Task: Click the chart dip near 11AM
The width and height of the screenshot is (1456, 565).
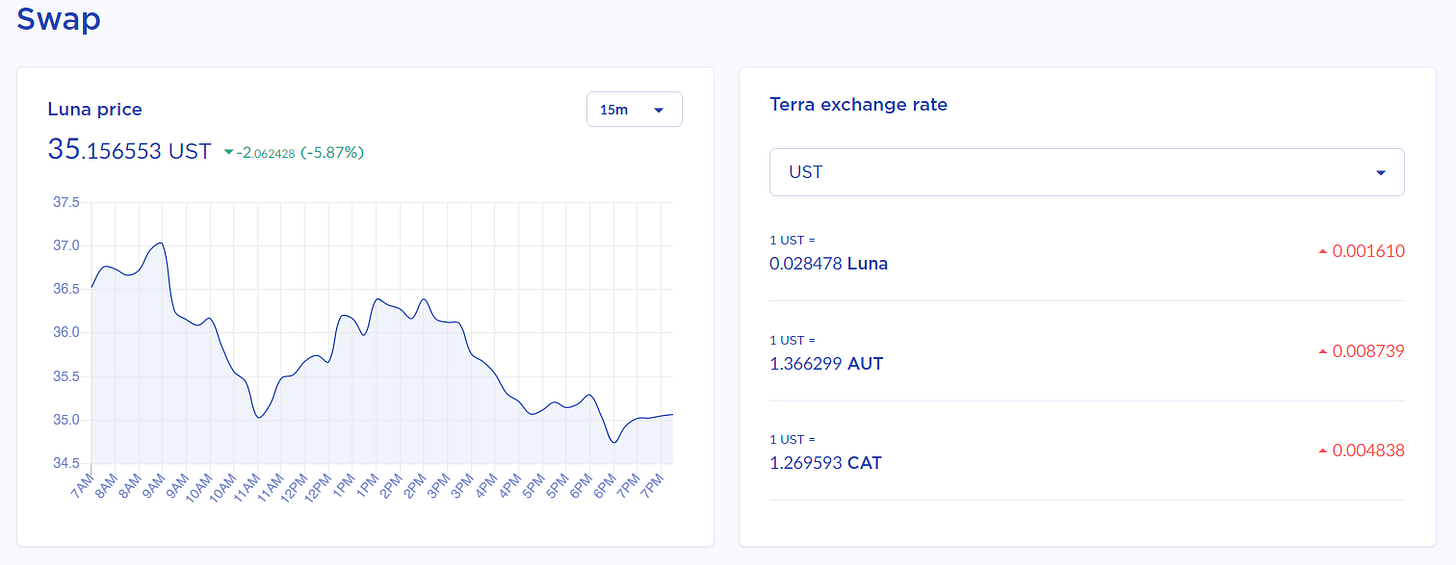Action: point(259,417)
